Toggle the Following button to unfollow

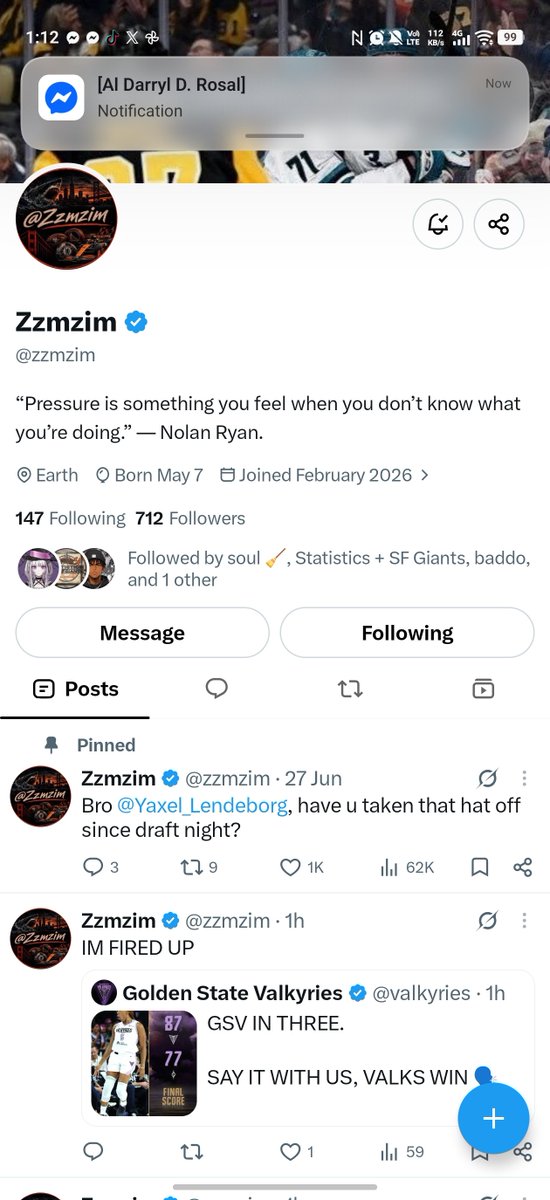click(407, 633)
